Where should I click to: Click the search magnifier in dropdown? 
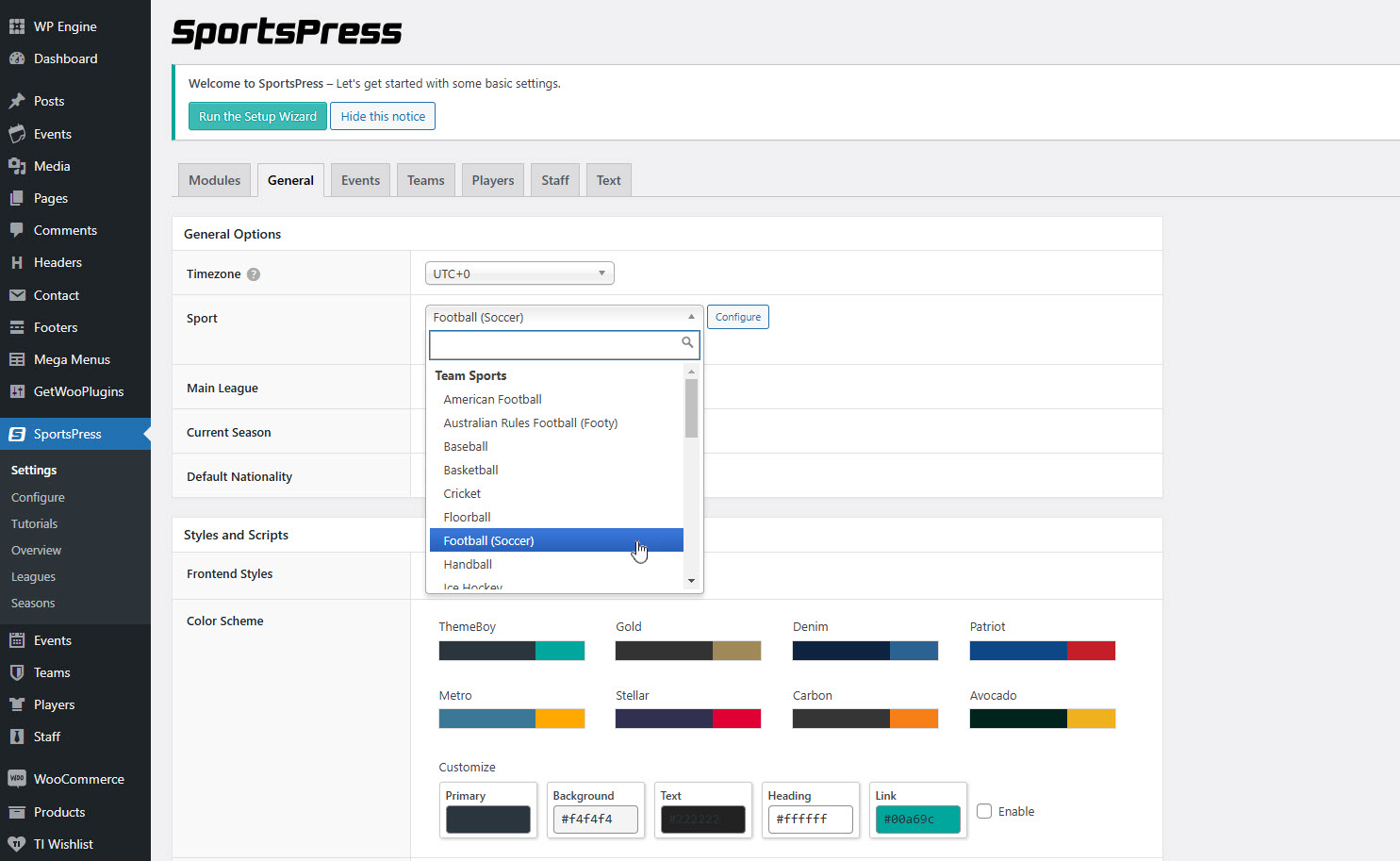687,342
